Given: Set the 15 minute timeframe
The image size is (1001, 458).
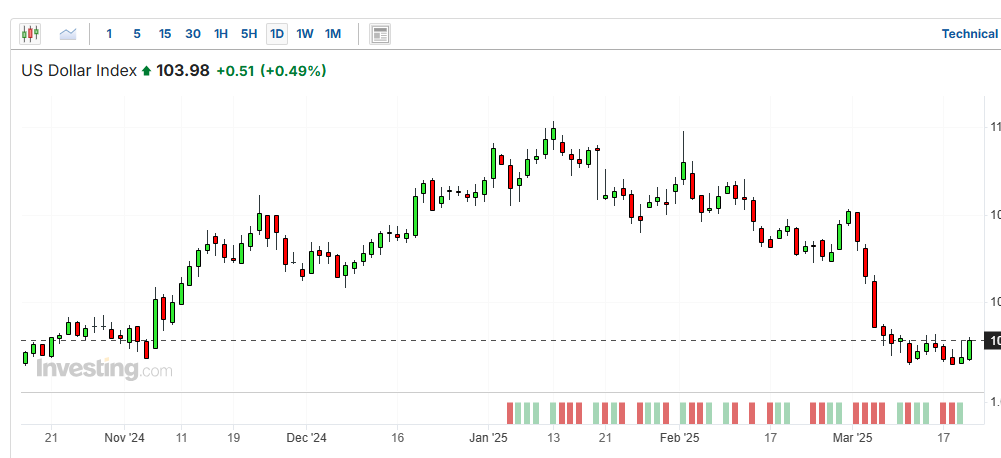Looking at the screenshot, I should coord(165,34).
